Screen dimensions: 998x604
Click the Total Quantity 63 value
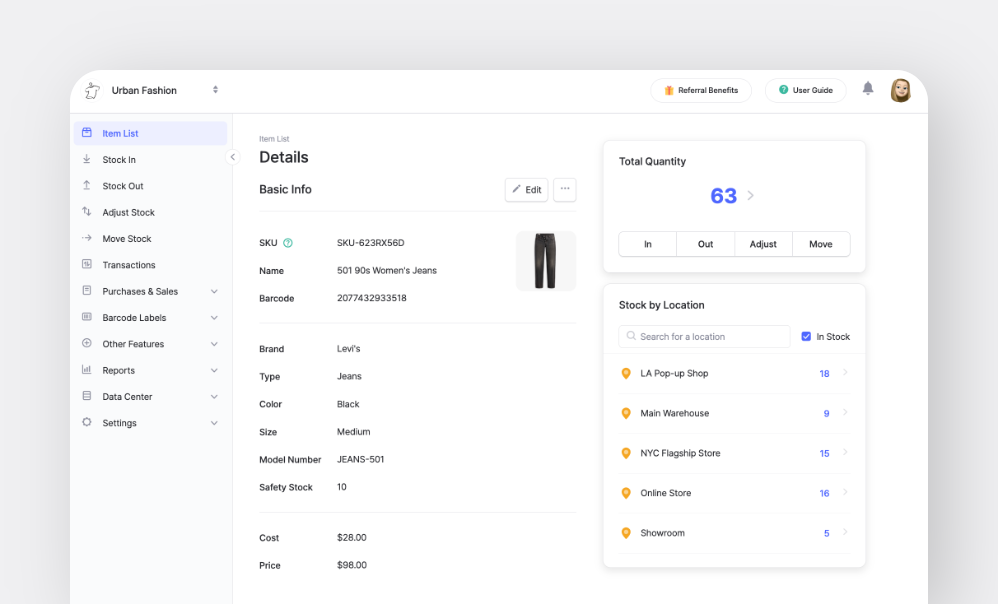(x=723, y=196)
